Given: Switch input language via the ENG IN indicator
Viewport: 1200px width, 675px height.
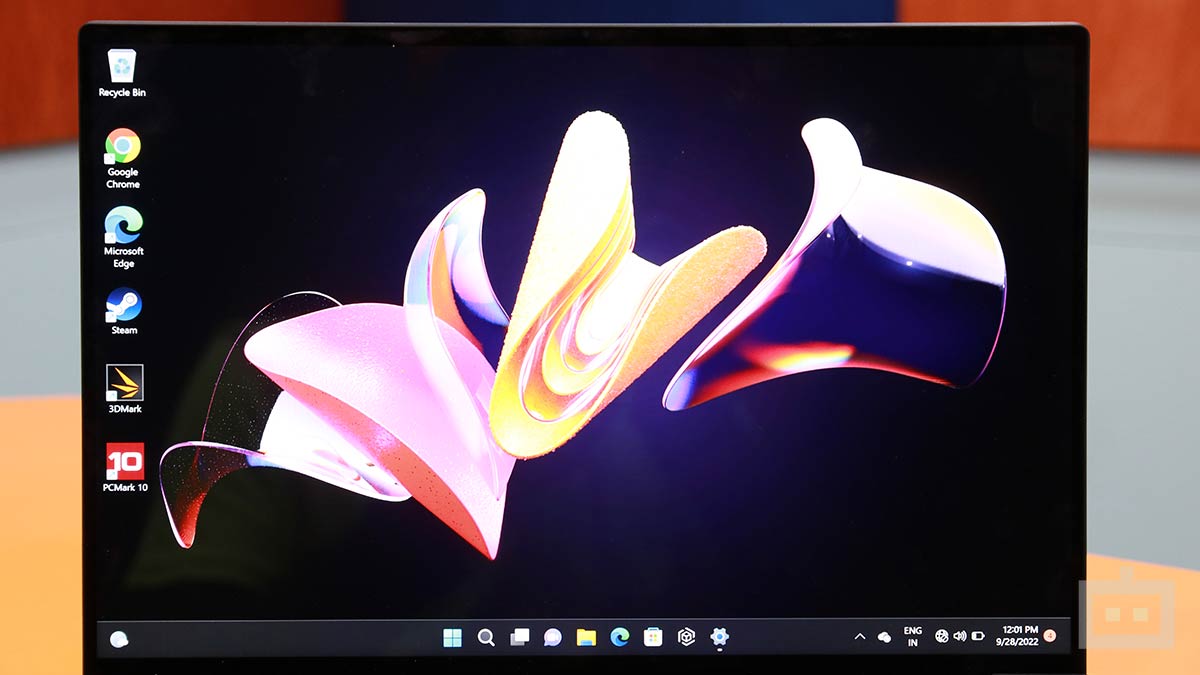Looking at the screenshot, I should [911, 635].
